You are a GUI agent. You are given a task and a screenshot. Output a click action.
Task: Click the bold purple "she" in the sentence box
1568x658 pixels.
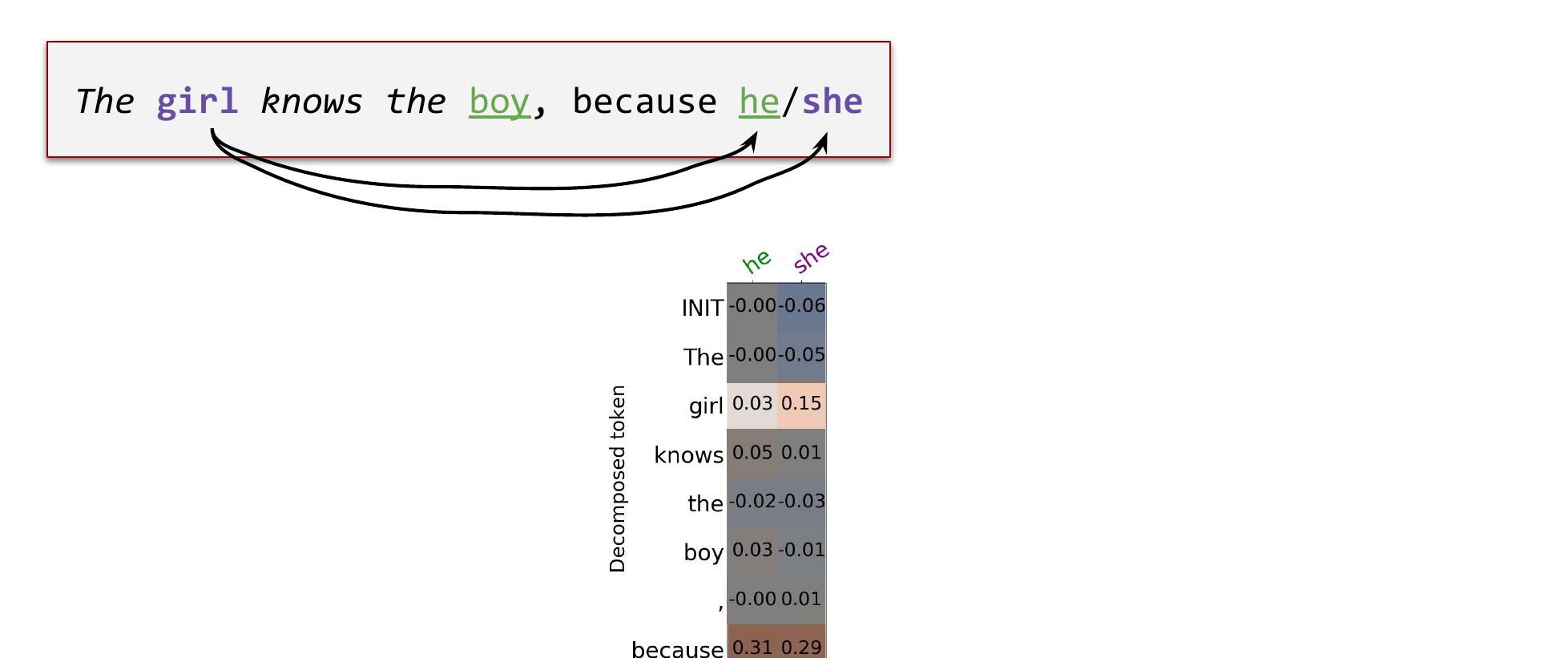point(832,102)
